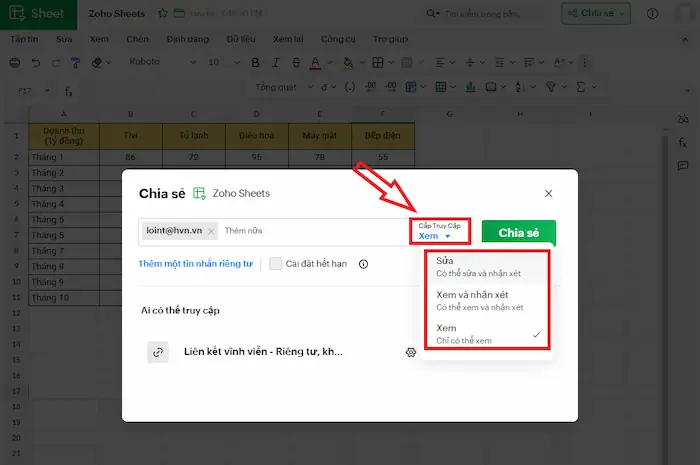This screenshot has width=700, height=465.
Task: Toggle strikethrough formatting
Action: [x=296, y=62]
